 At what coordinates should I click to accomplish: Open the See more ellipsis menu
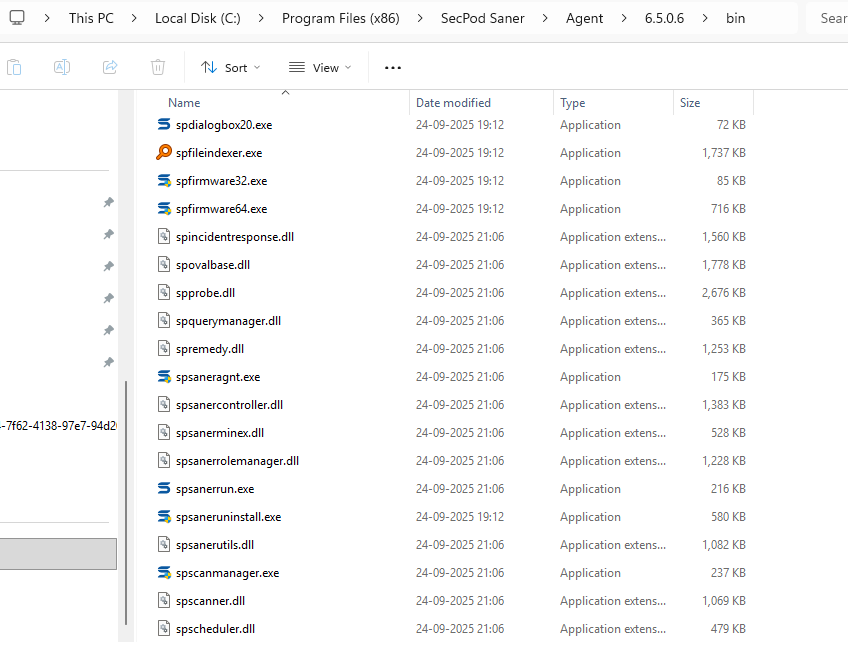coord(393,68)
